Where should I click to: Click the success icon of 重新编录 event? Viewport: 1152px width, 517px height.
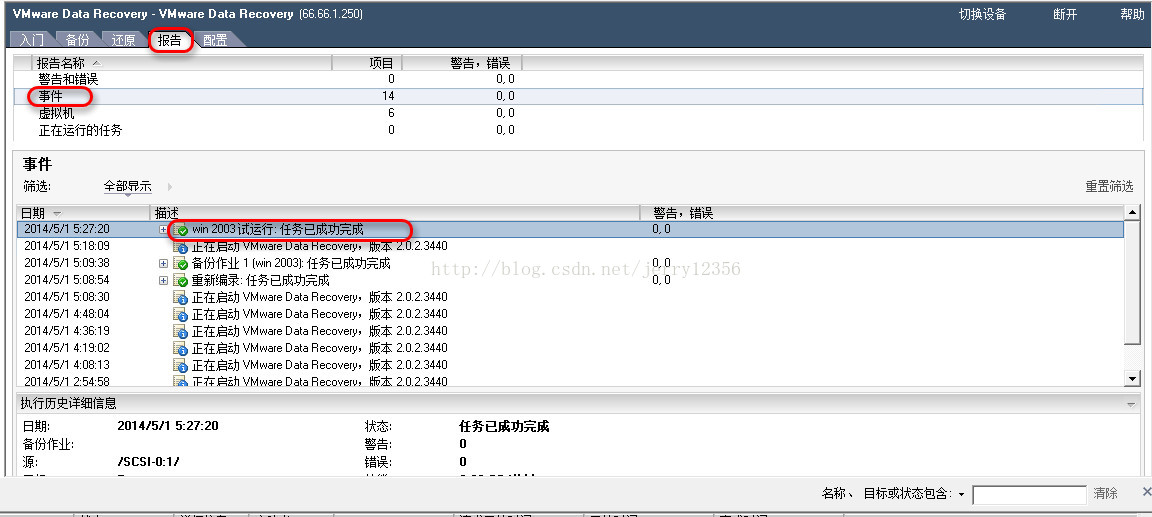(x=181, y=281)
